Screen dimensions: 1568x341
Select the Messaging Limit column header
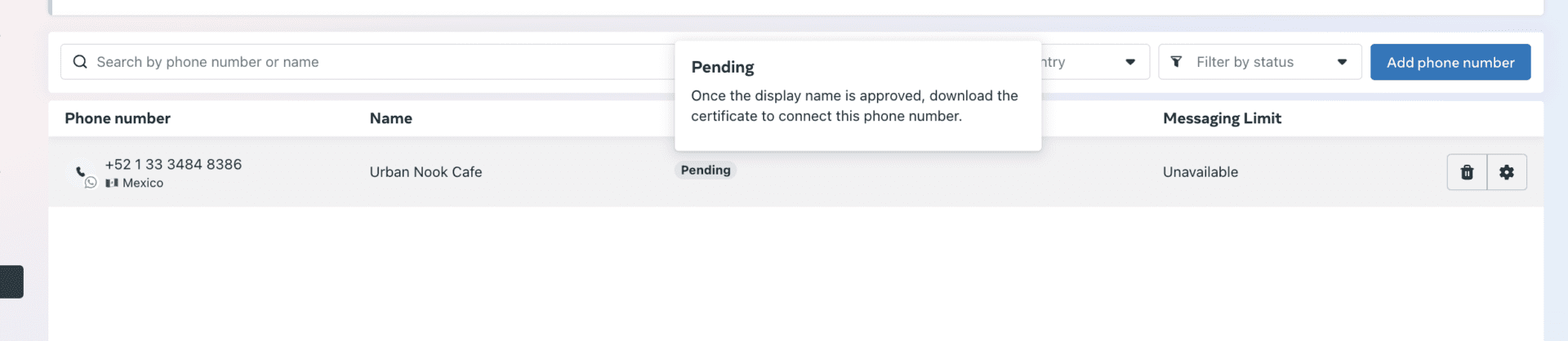click(1222, 118)
